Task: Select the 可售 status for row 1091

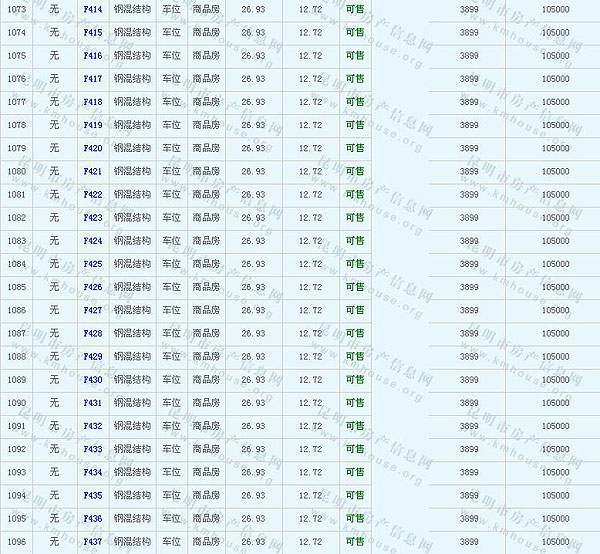Action: pos(354,426)
